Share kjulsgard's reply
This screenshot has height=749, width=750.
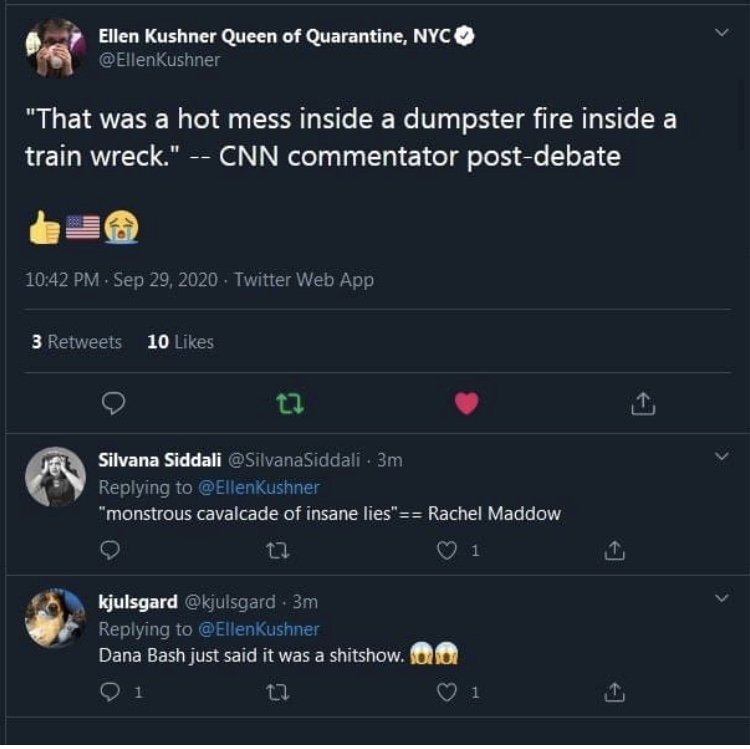pos(617,691)
